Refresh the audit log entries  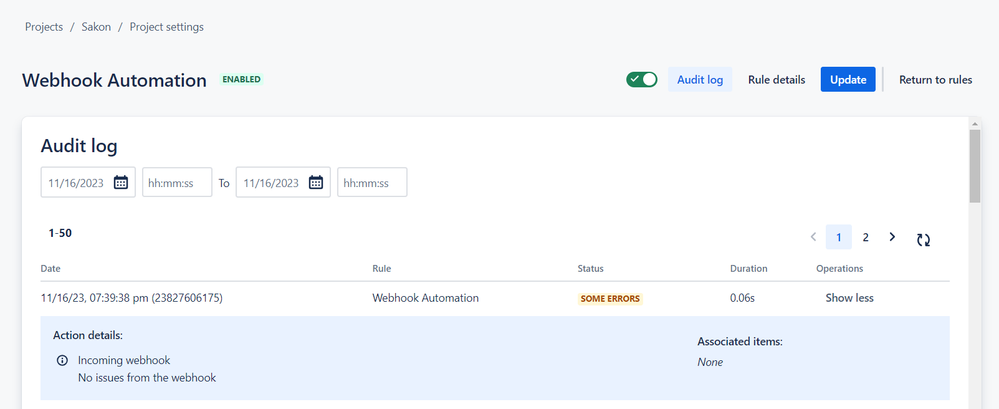click(923, 240)
